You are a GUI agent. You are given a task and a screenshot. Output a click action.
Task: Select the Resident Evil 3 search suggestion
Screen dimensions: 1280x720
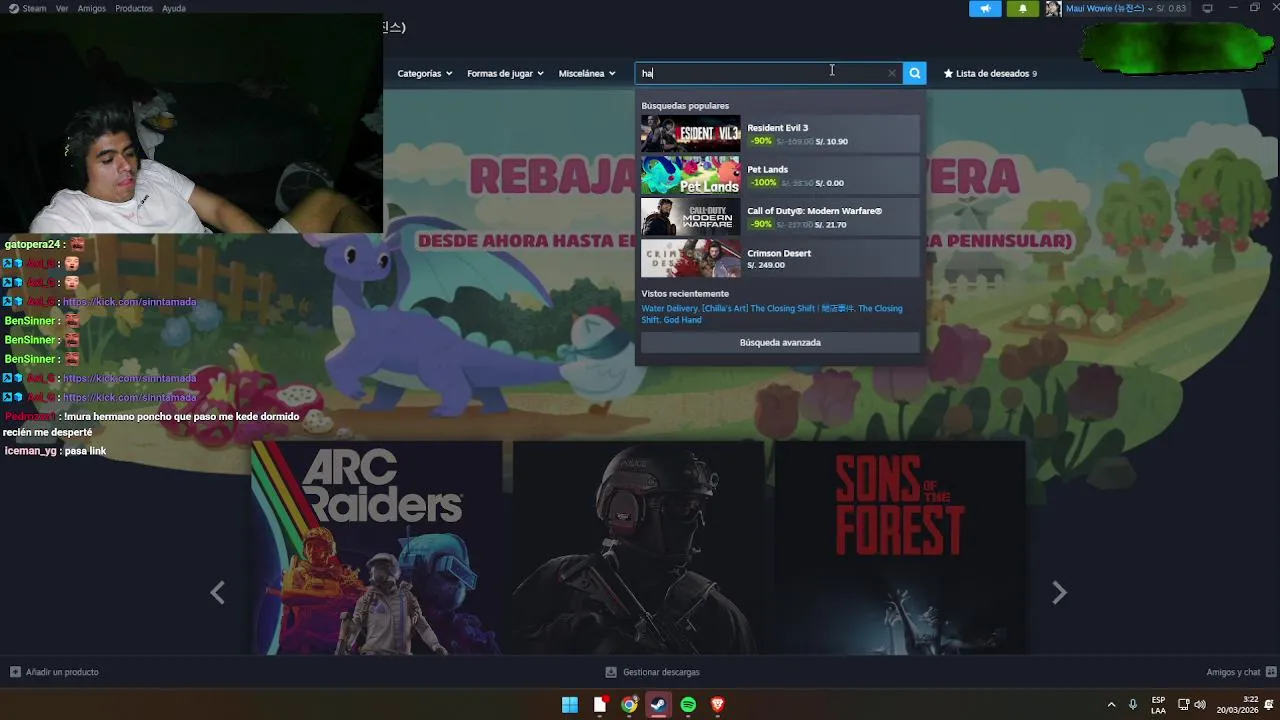point(780,134)
